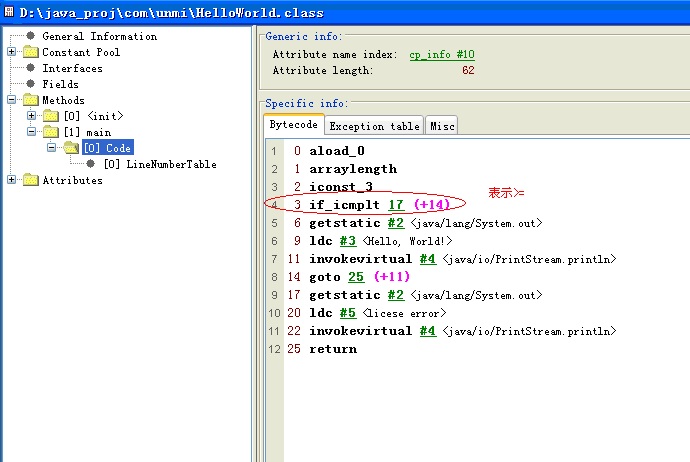Click the General Information bullet icon

point(30,36)
